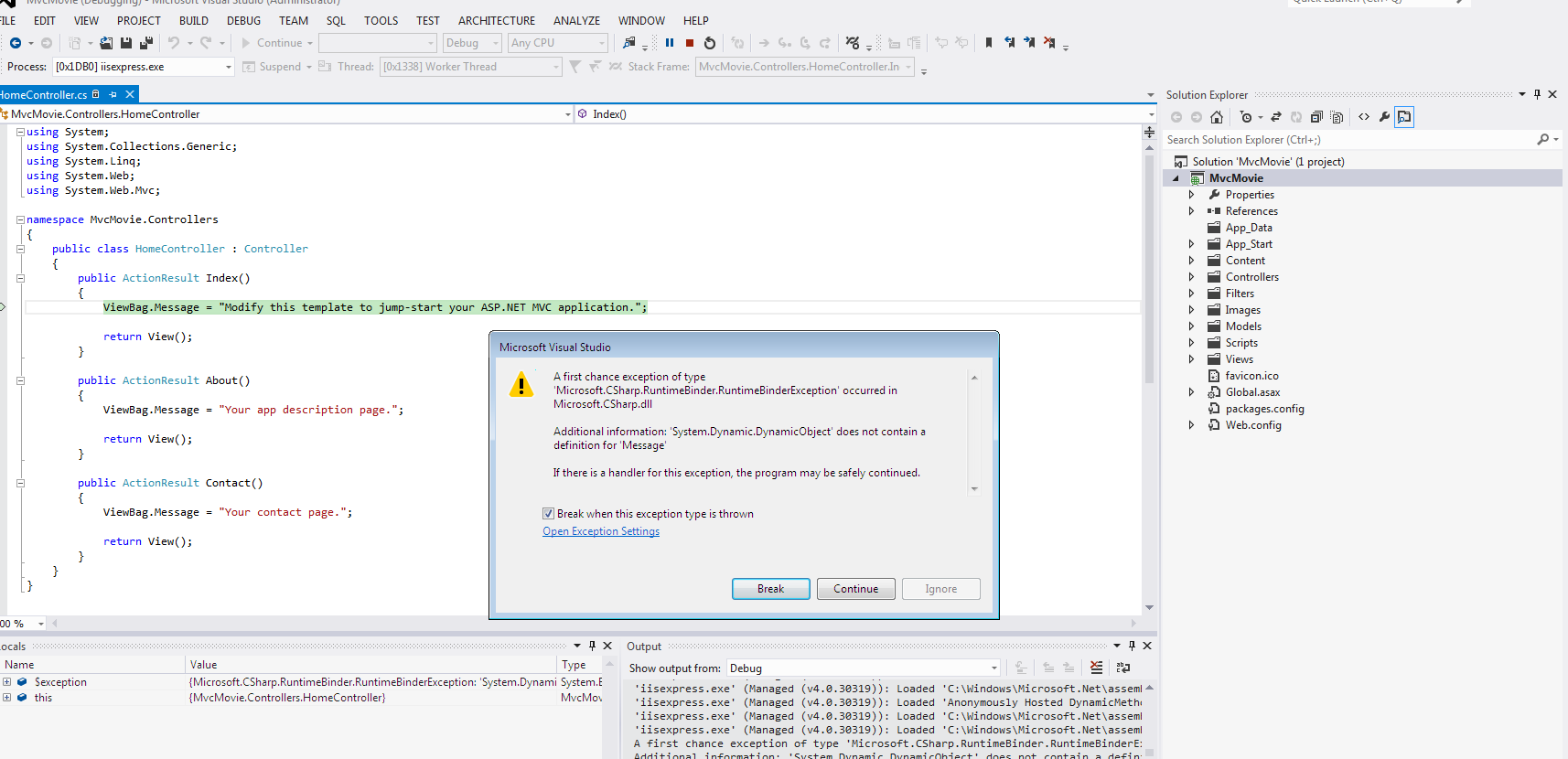
Task: Click the Navigate Backward arrow icon
Action: (x=16, y=43)
